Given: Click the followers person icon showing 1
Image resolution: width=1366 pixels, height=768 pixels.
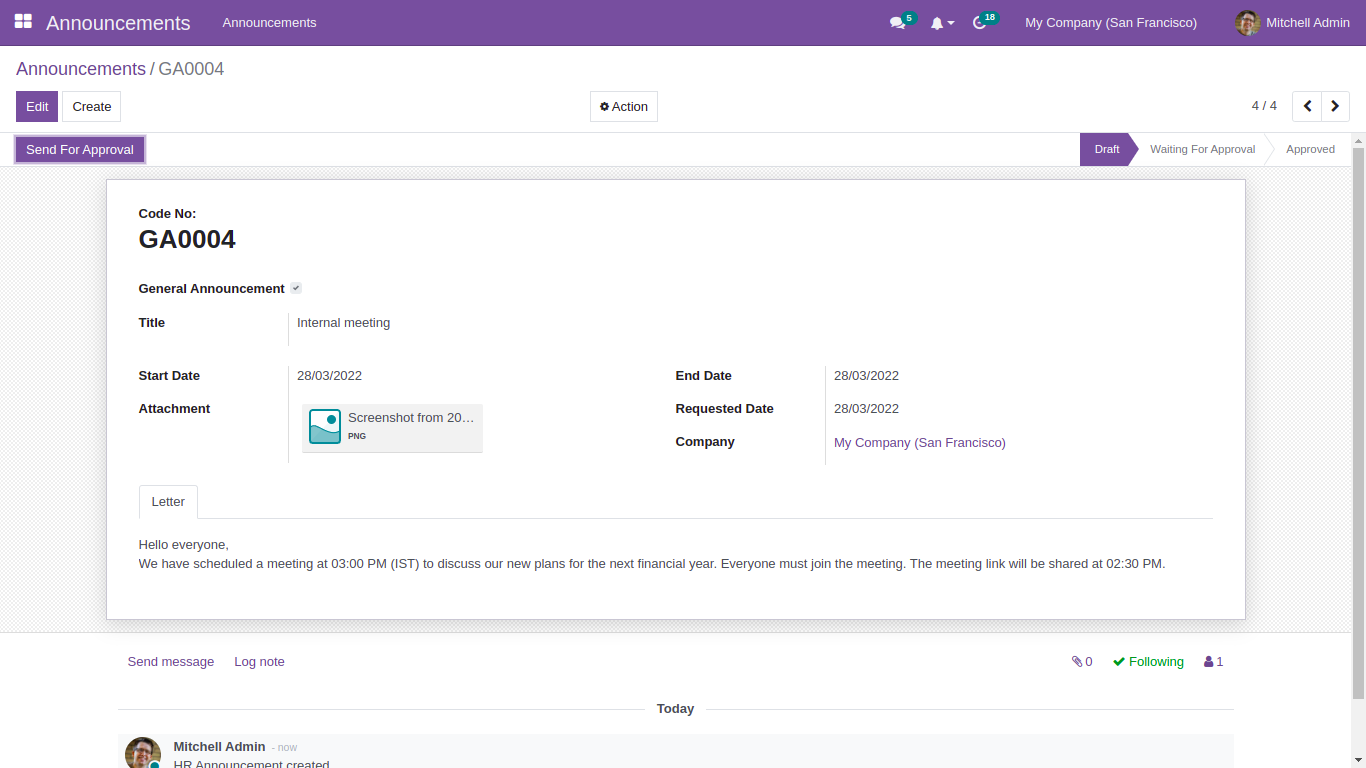Looking at the screenshot, I should [1209, 661].
